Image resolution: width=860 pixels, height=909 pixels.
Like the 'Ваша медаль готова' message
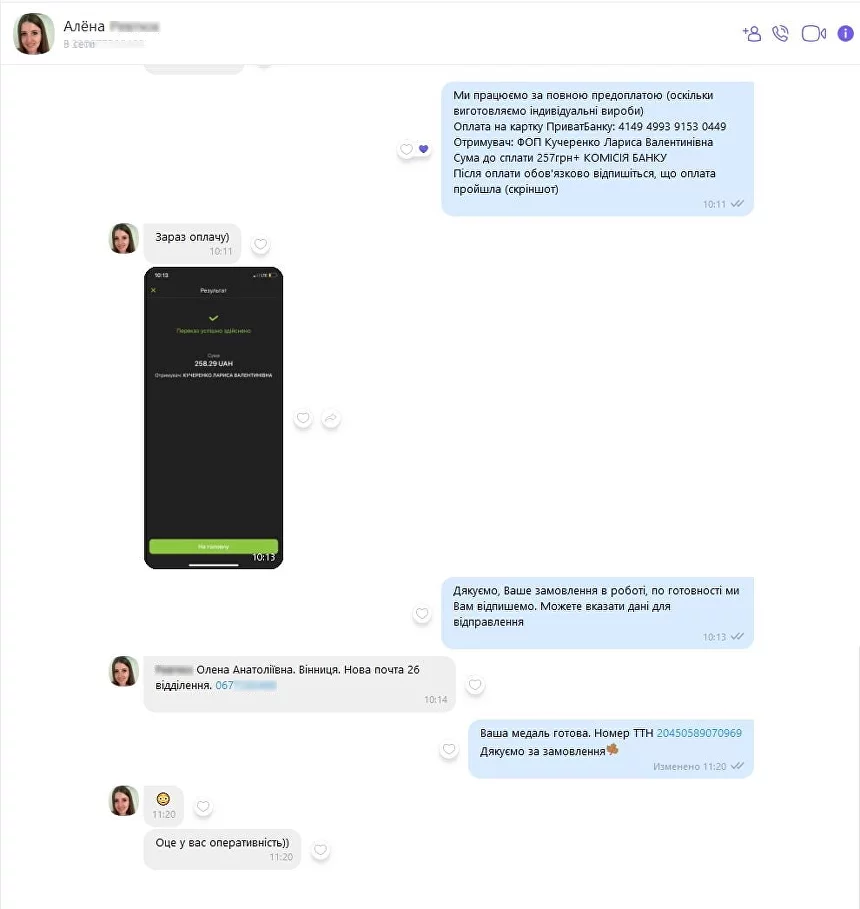pos(449,749)
